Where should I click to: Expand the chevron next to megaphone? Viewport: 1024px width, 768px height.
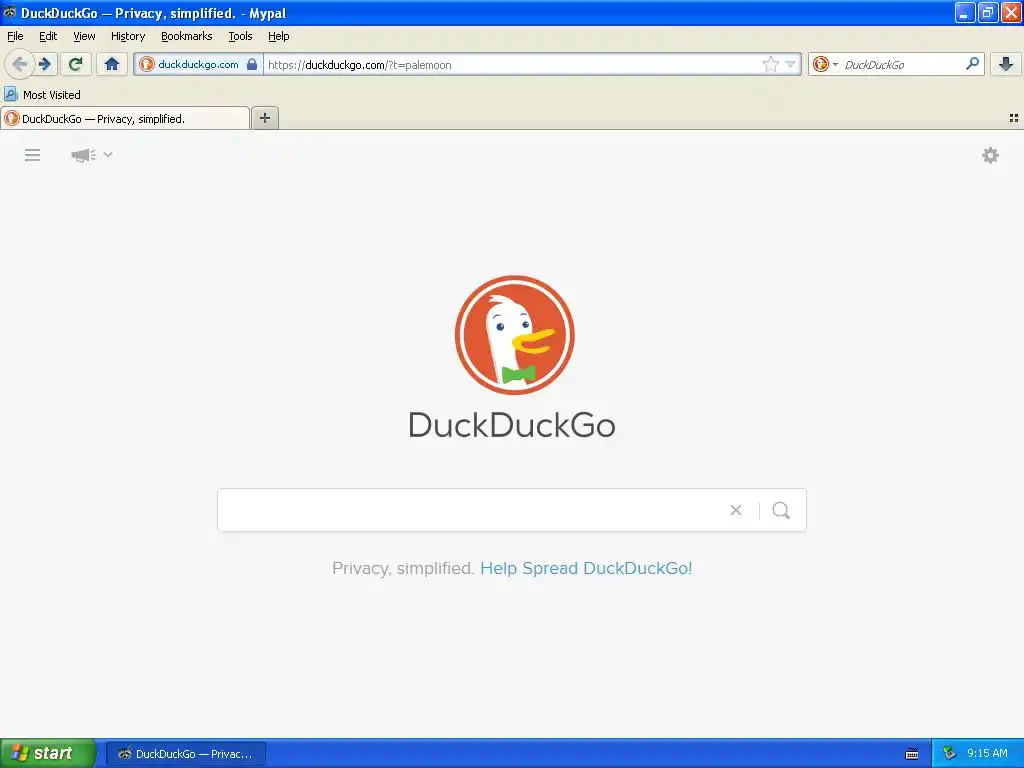[x=108, y=155]
